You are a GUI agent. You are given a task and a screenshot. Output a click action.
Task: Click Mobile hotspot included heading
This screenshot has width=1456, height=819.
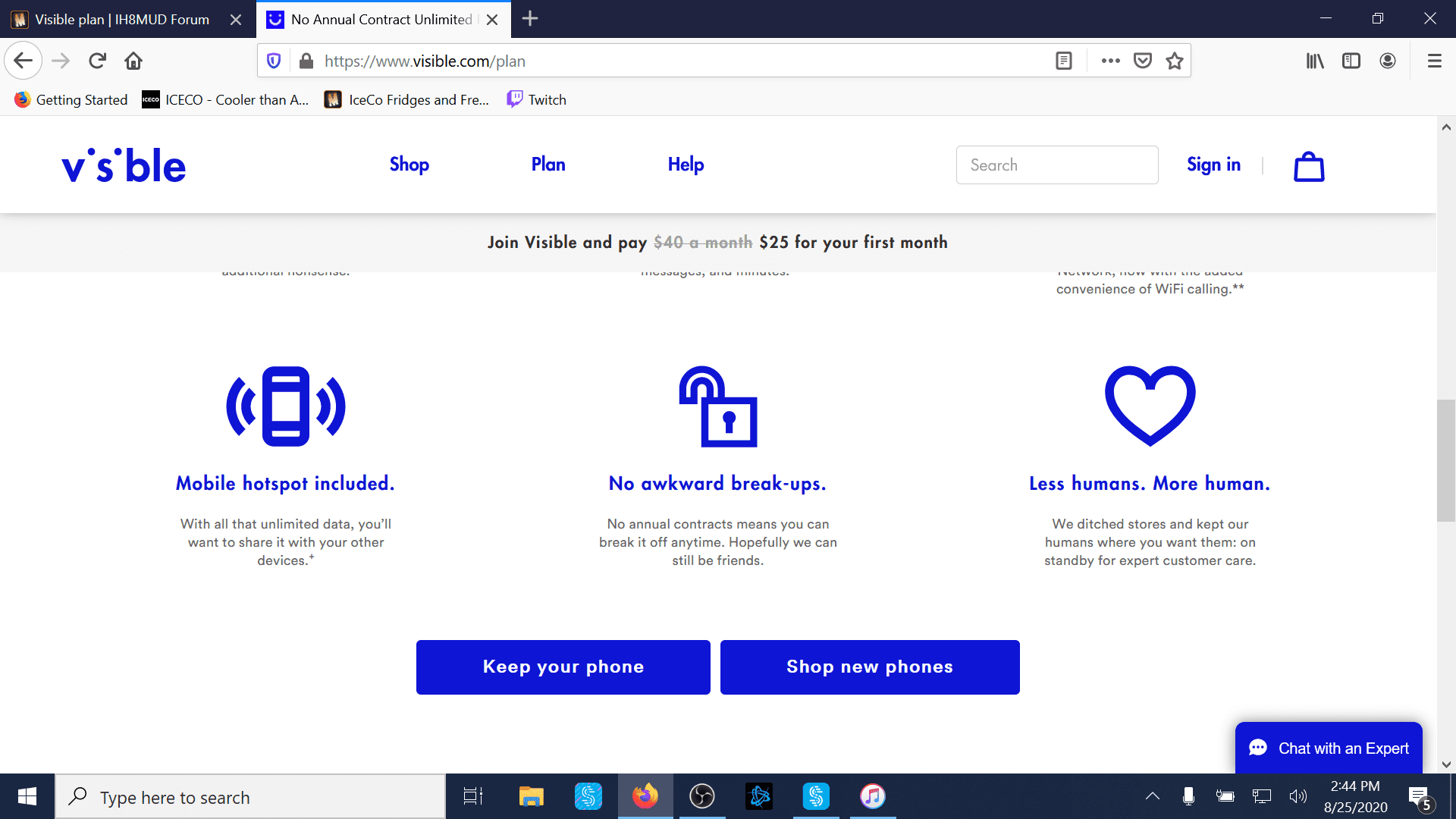pyautogui.click(x=285, y=484)
